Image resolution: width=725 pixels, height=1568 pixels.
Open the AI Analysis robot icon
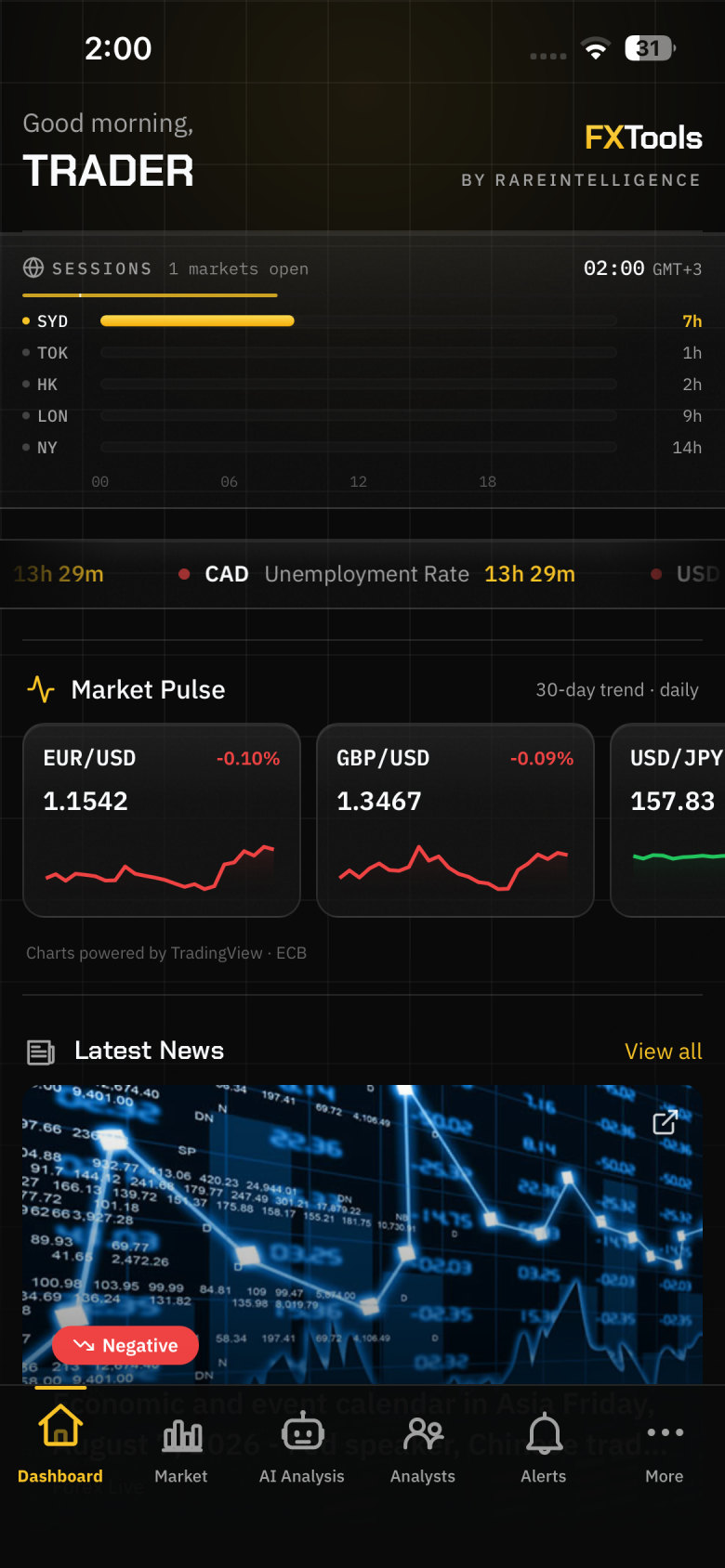click(x=302, y=1433)
